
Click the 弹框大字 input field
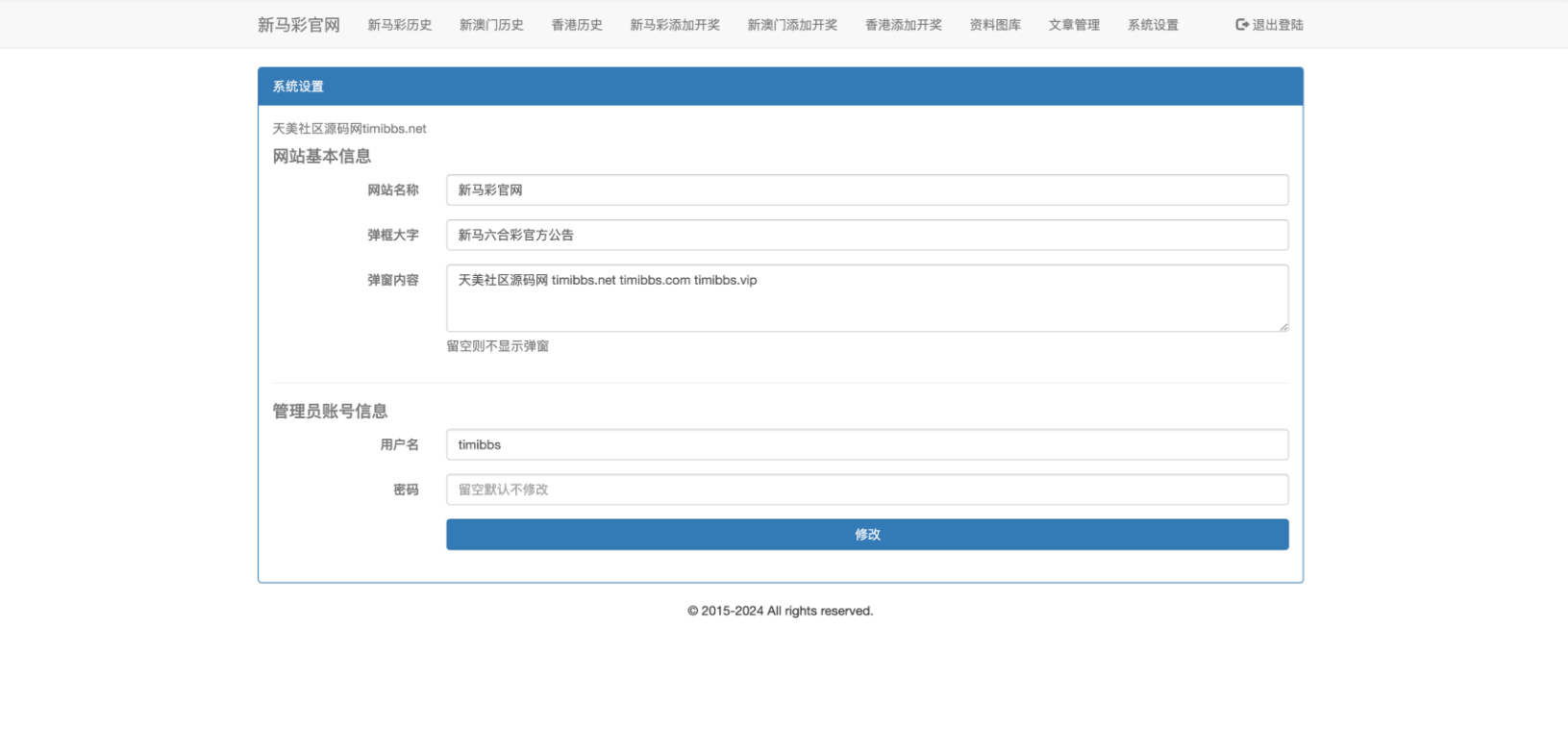coord(867,235)
